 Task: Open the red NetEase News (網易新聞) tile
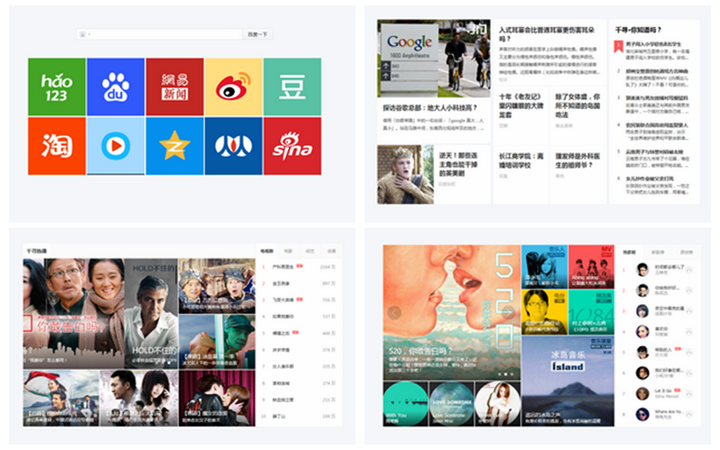coord(174,87)
